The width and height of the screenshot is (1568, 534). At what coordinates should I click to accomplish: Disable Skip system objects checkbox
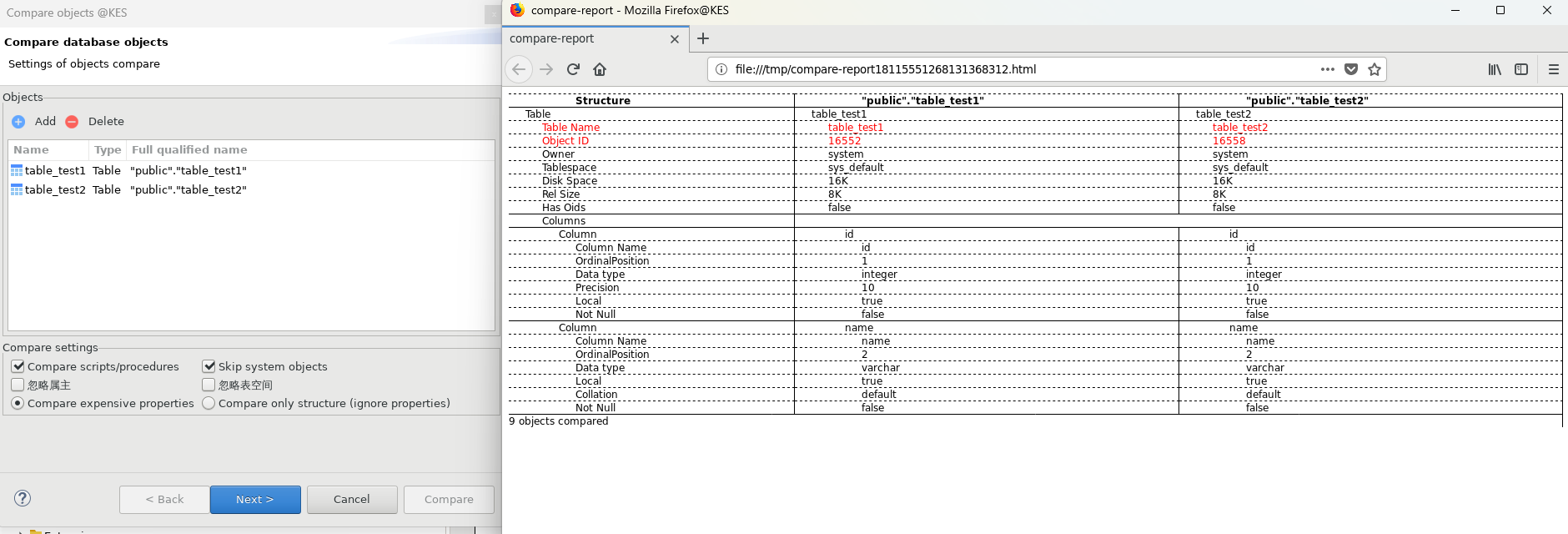[x=209, y=366]
